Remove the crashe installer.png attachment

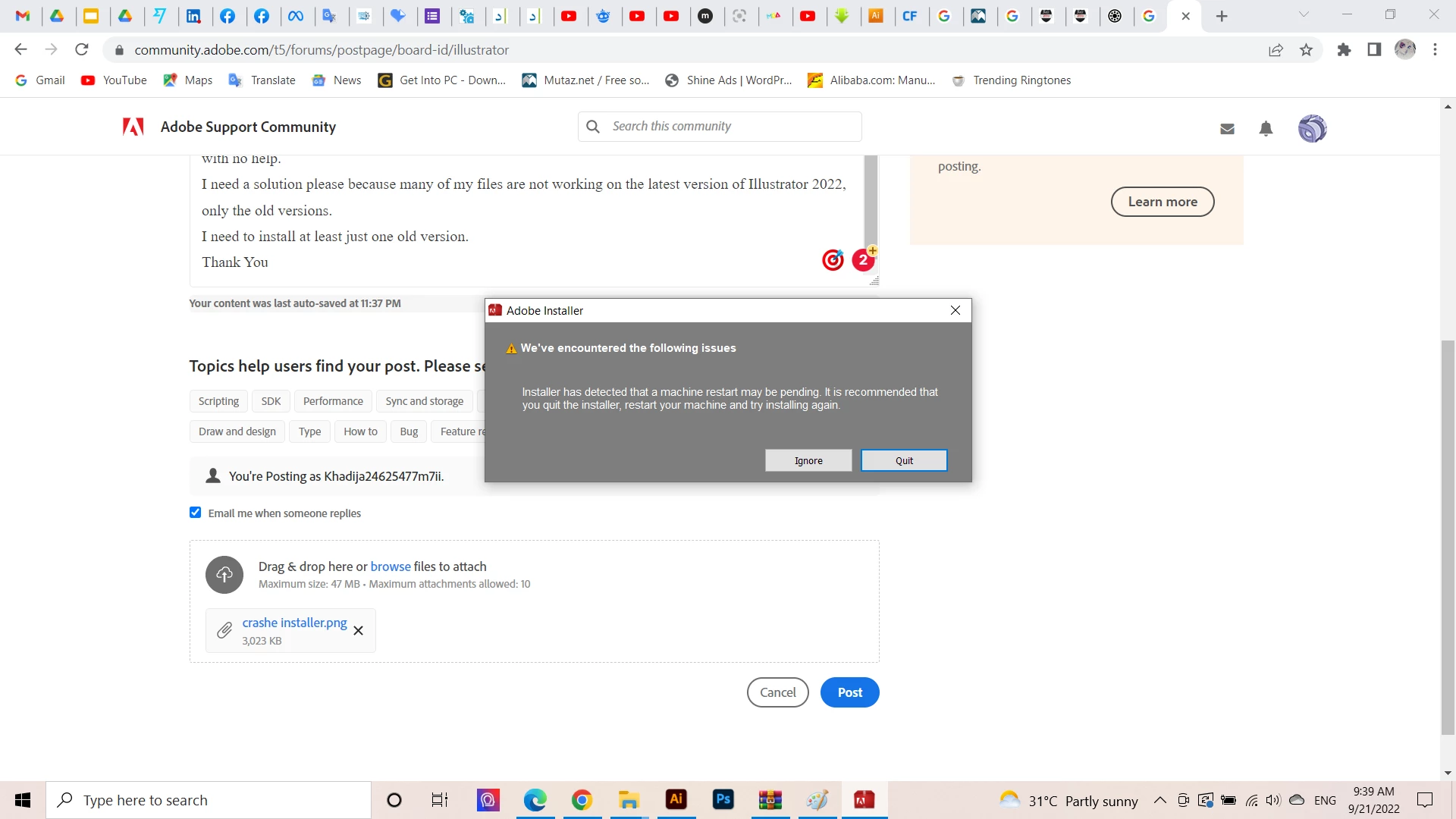tap(359, 631)
